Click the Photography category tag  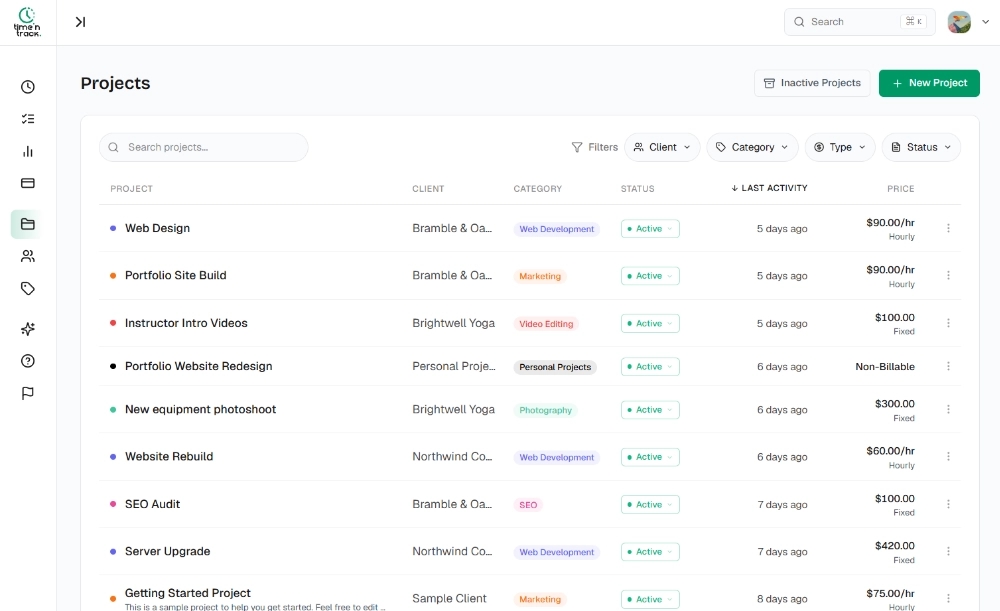pos(545,410)
